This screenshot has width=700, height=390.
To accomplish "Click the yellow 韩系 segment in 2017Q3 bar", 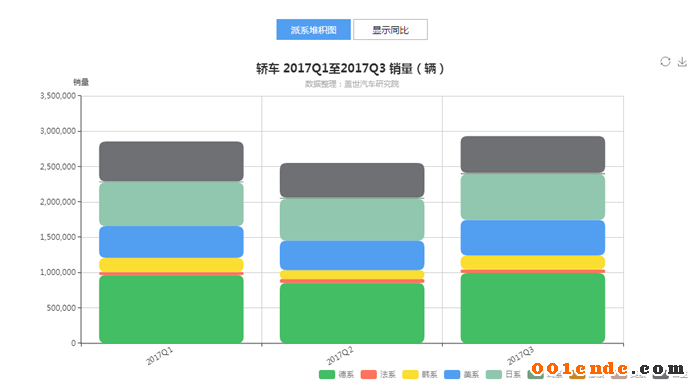I will 533,262.
